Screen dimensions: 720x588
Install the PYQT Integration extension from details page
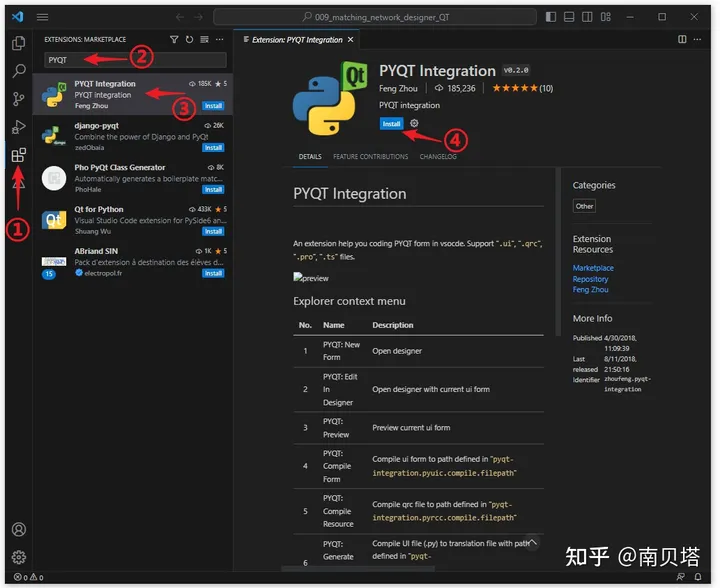pos(391,123)
